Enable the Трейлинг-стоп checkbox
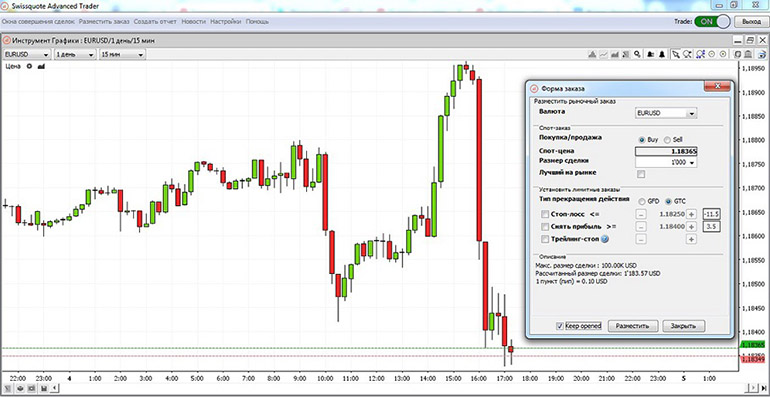Screen dimensions: 770x397 point(545,239)
